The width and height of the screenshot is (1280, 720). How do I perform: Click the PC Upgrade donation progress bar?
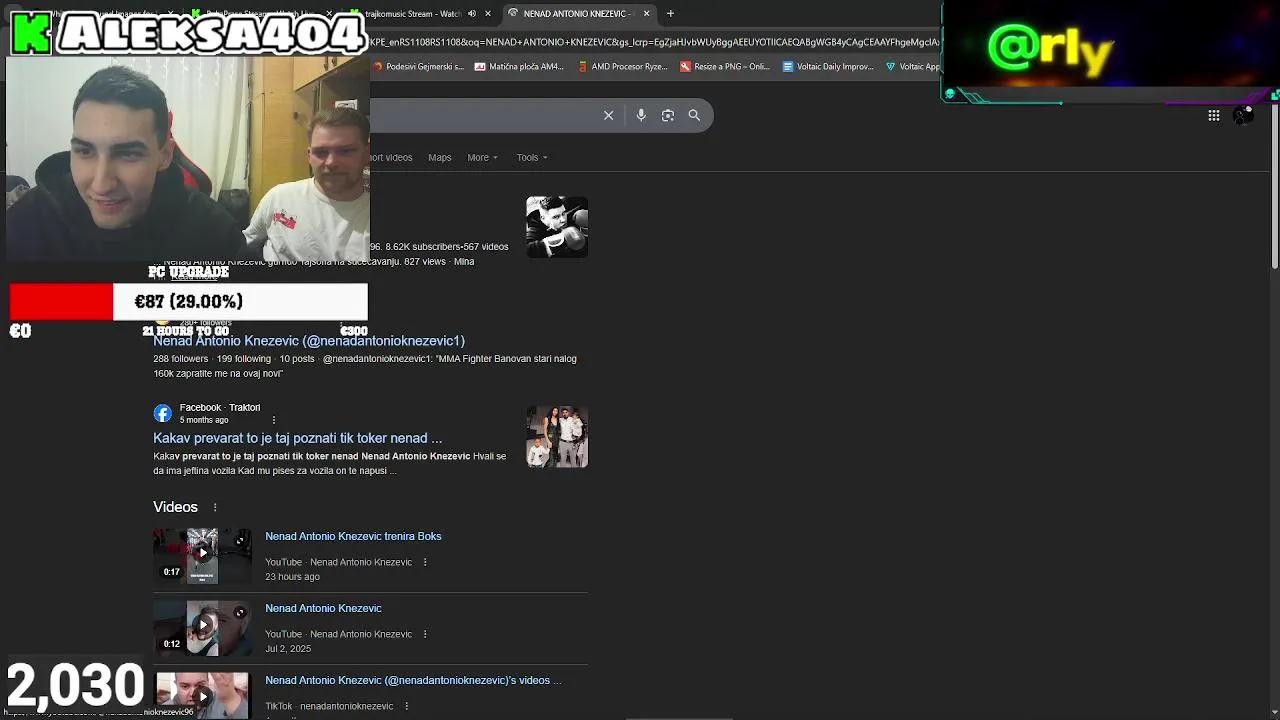(x=189, y=302)
